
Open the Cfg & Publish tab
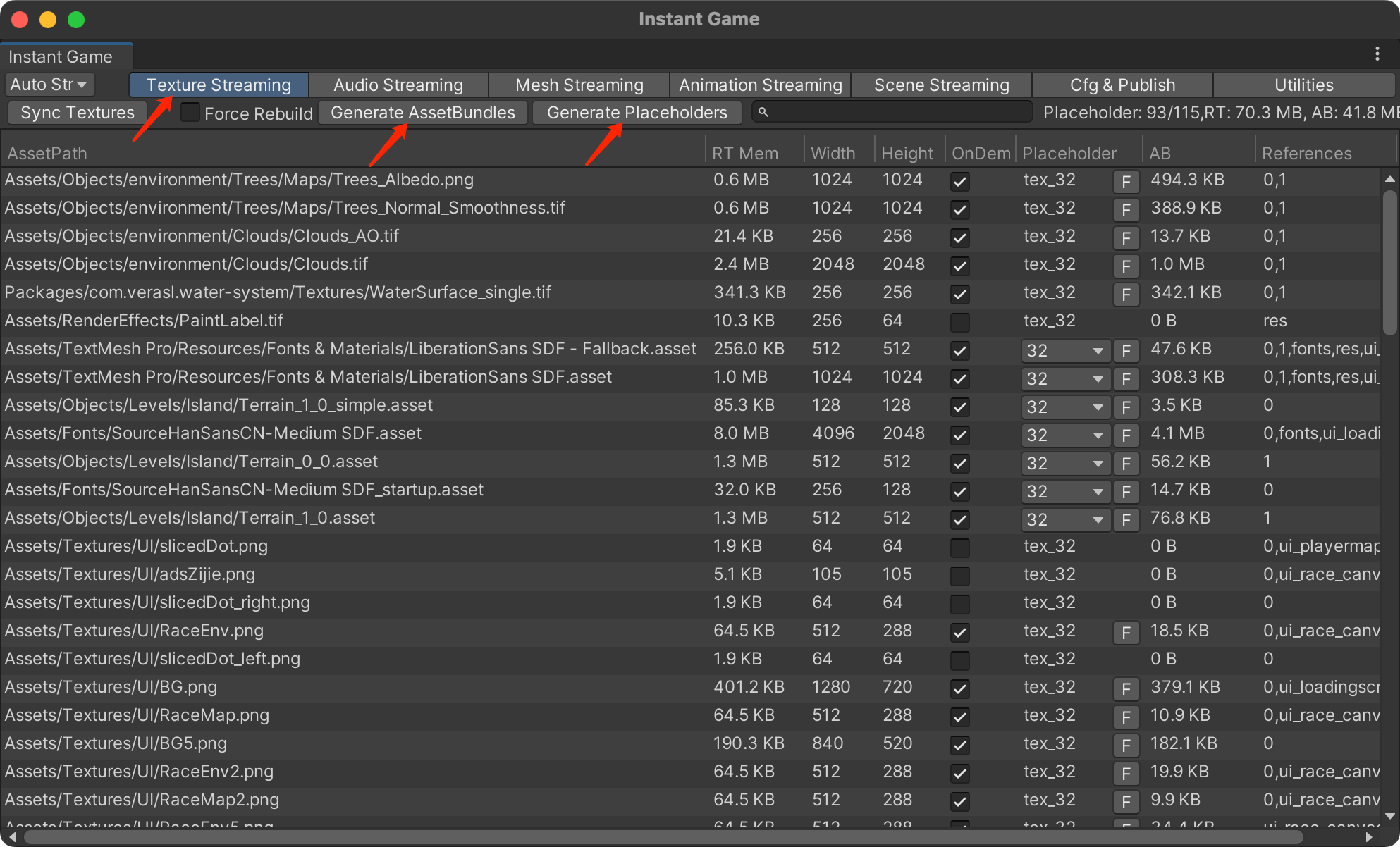coord(1122,85)
